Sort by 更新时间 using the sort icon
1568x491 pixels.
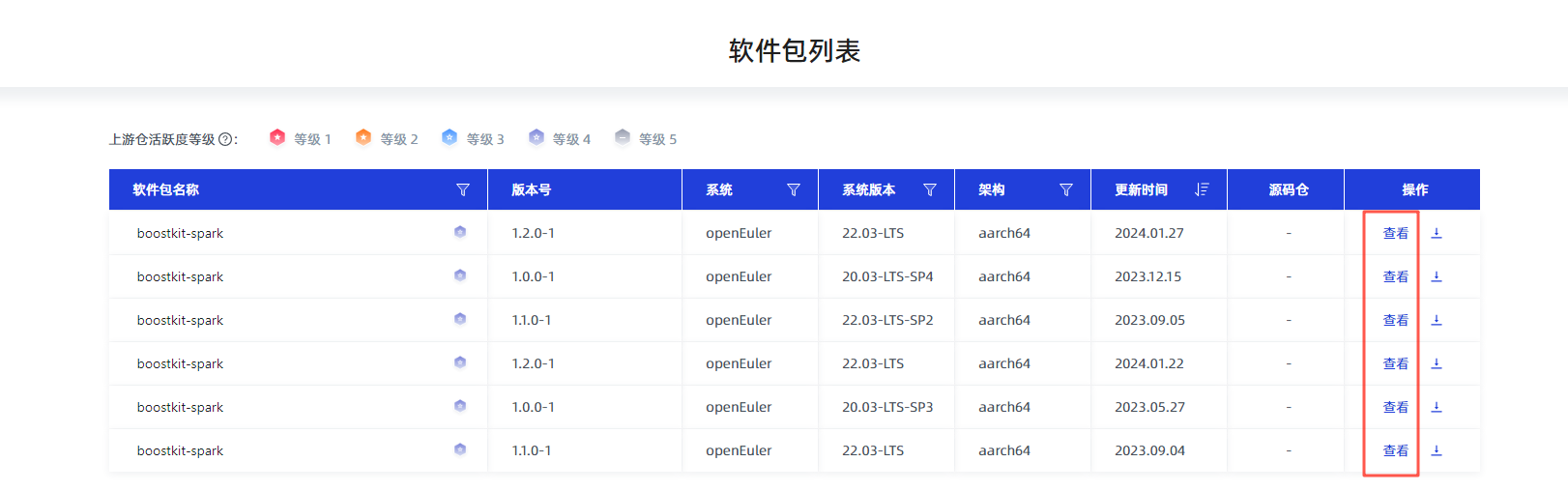click(1202, 189)
